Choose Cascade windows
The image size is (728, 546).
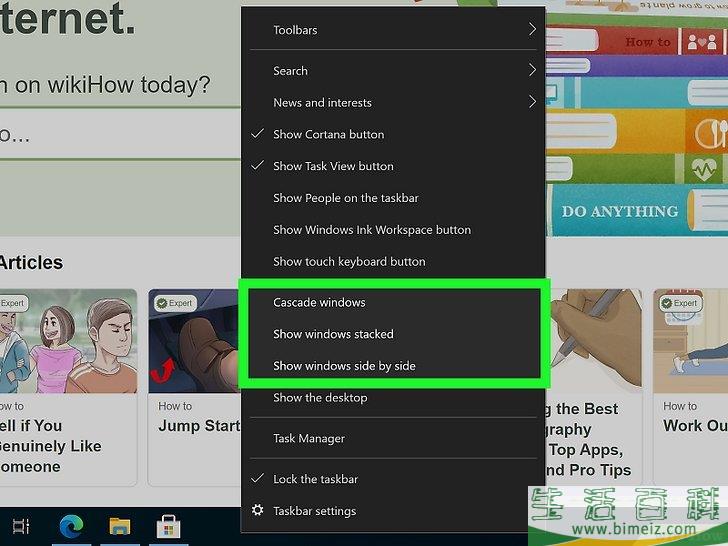[x=394, y=302]
